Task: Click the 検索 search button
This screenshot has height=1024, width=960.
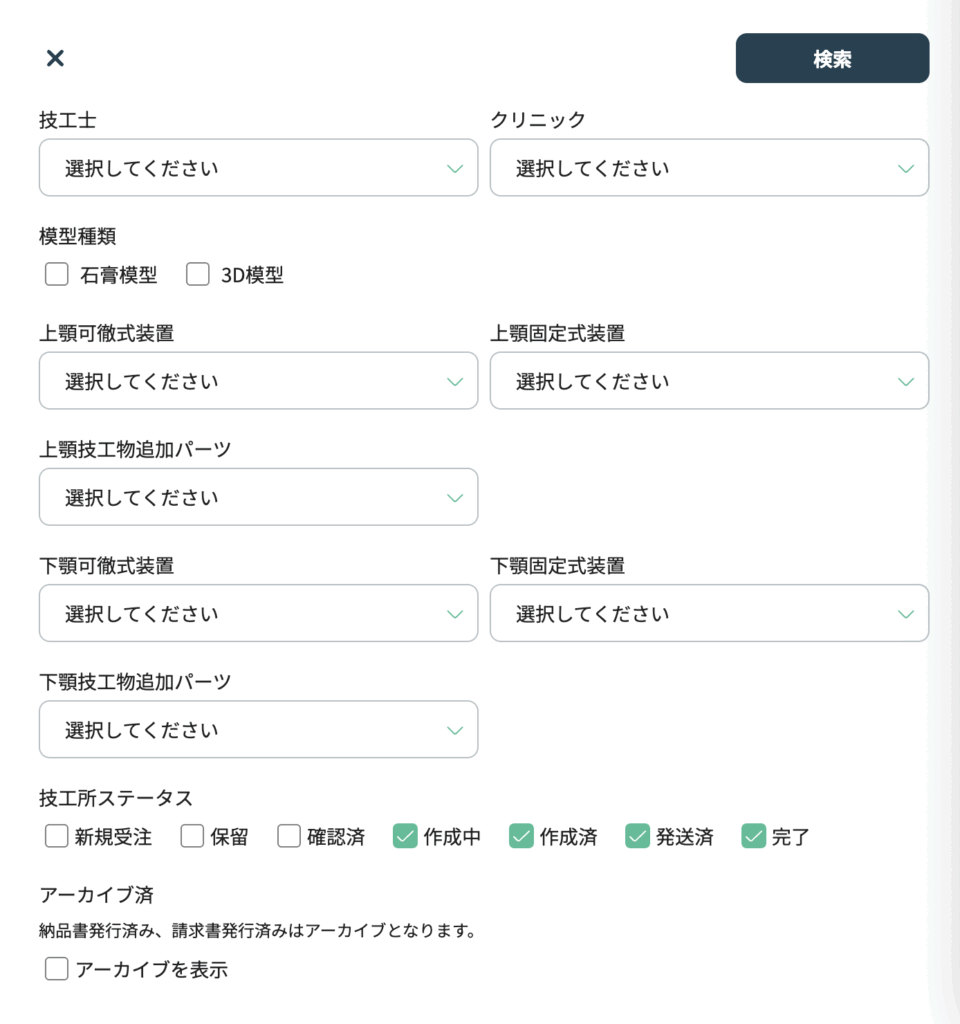Action: pyautogui.click(x=832, y=59)
